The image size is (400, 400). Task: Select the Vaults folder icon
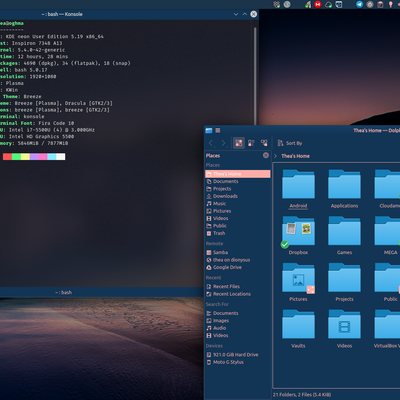[x=298, y=324]
